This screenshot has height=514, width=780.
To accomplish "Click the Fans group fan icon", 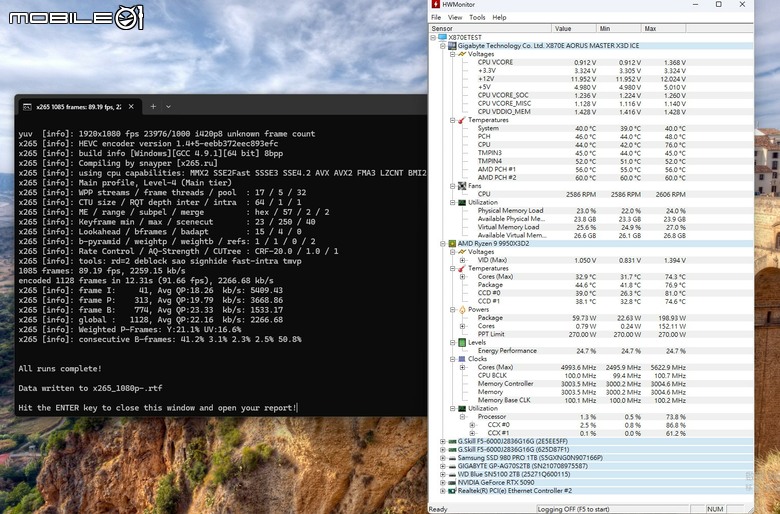I will (462, 186).
